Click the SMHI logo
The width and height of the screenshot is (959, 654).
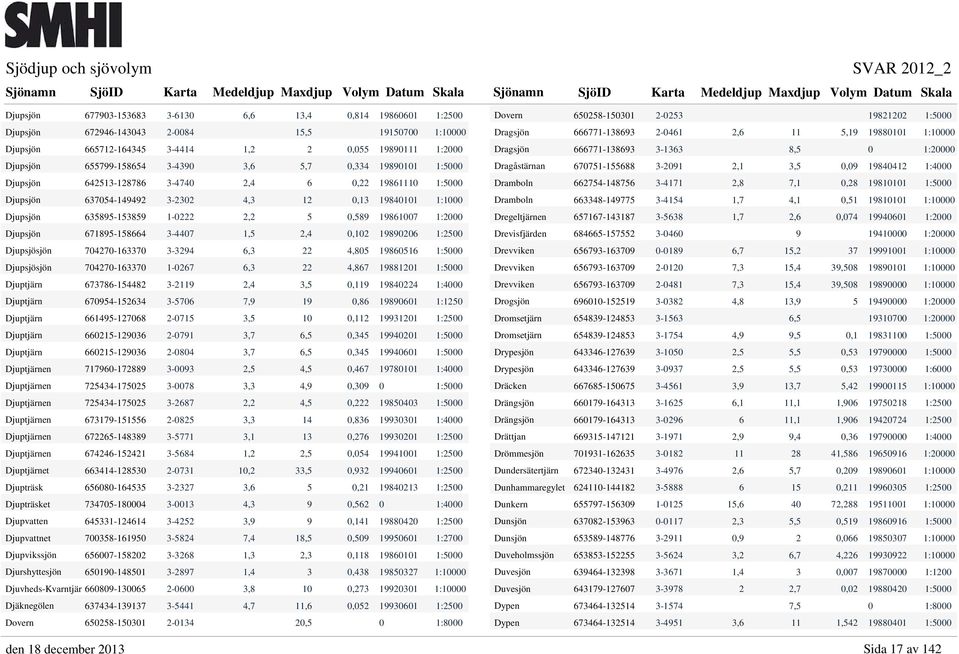(64, 25)
